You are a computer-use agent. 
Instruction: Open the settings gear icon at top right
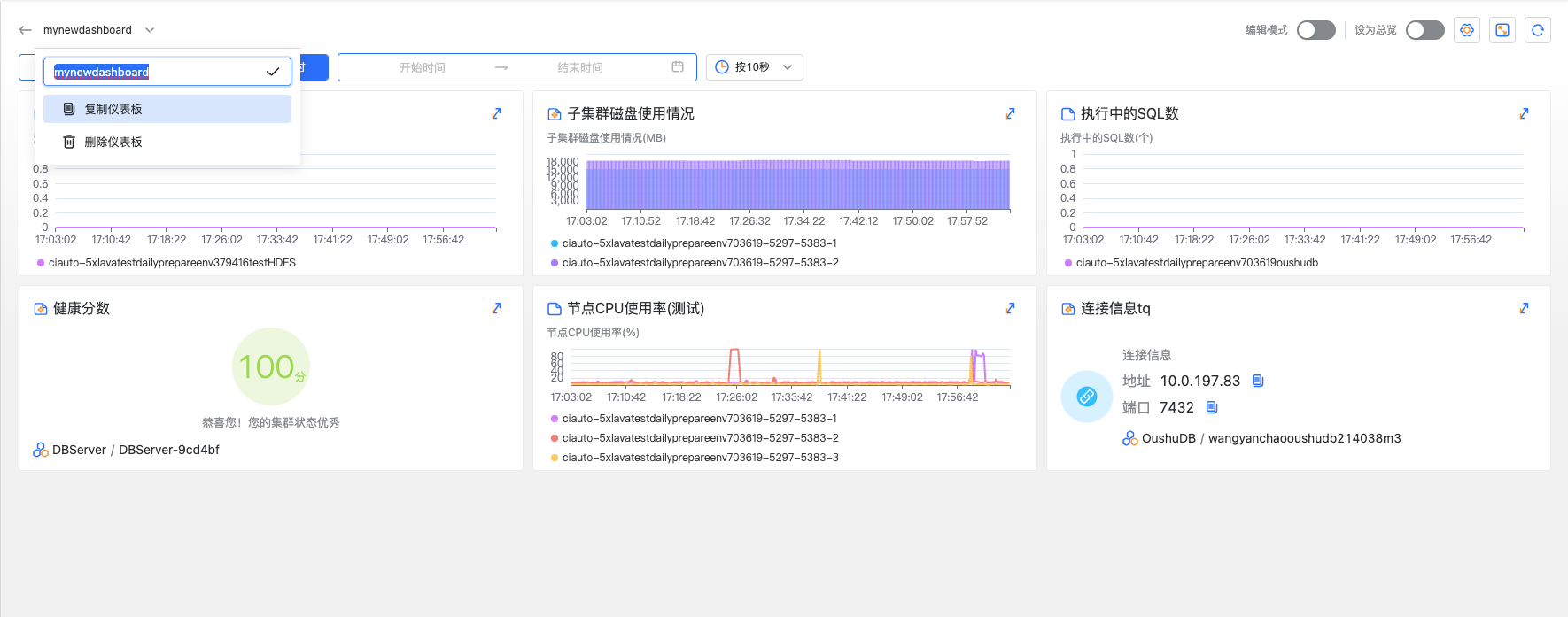pyautogui.click(x=1467, y=30)
